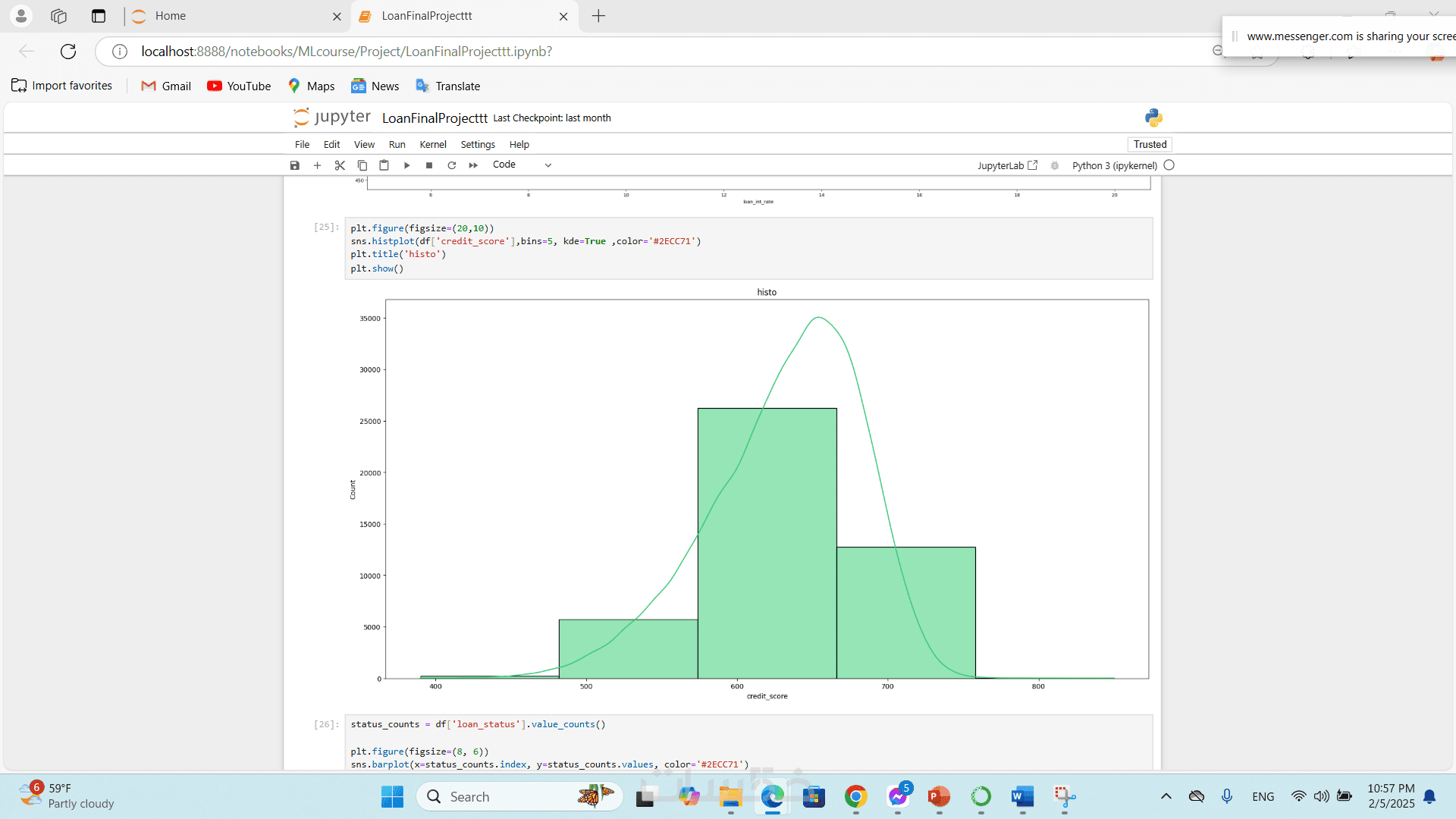Switch to the Home browser tab
The height and width of the screenshot is (819, 1456).
tap(171, 16)
